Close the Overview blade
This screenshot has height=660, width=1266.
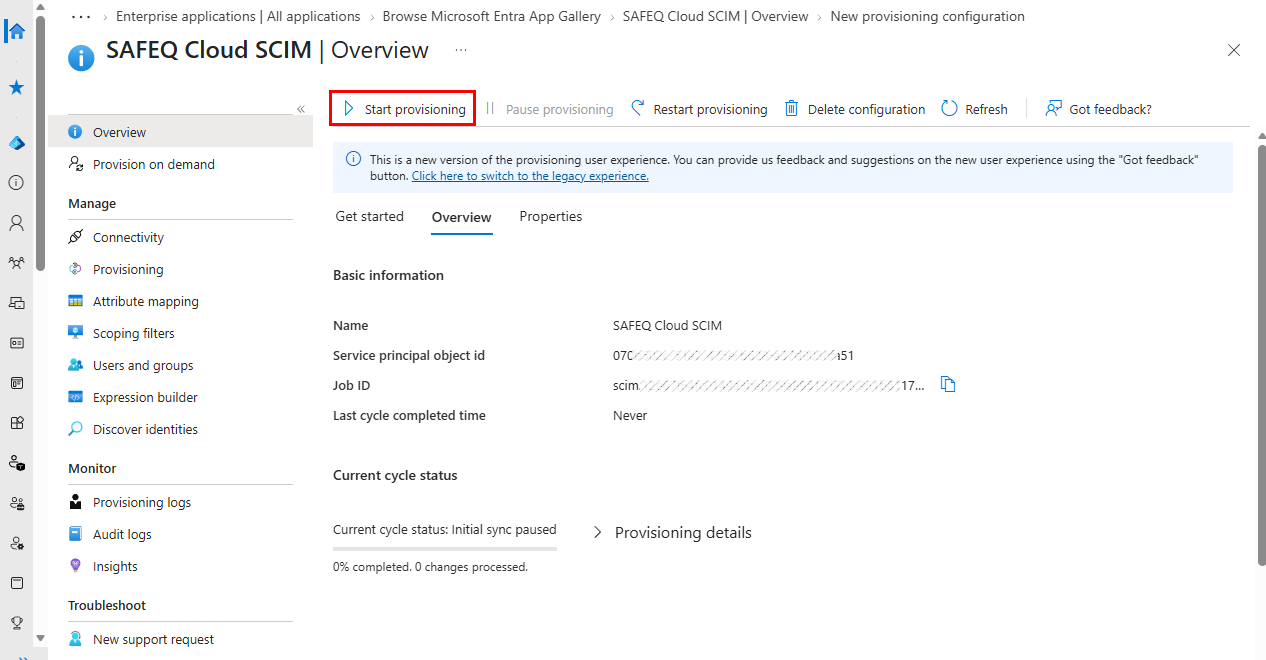(1234, 50)
